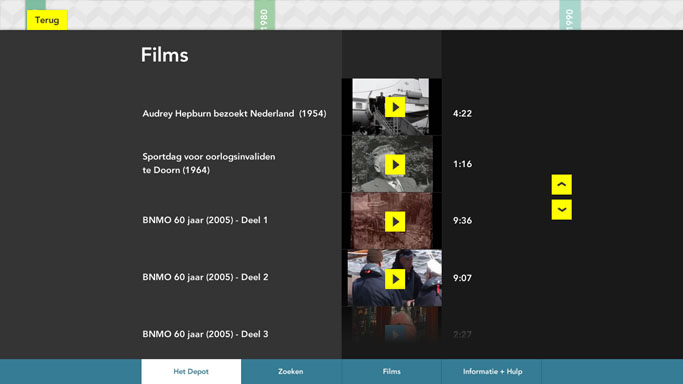Go back with Terug button
683x384 pixels.
tap(47, 20)
